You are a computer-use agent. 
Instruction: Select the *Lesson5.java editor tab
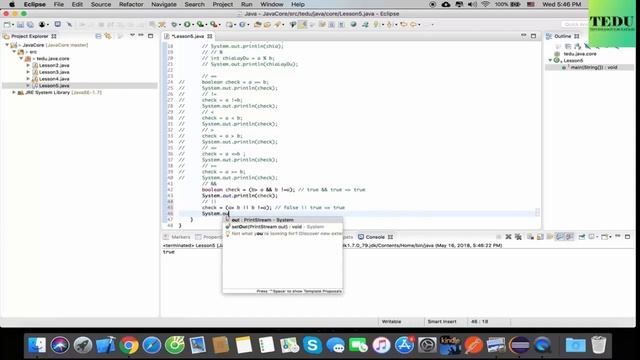188,36
